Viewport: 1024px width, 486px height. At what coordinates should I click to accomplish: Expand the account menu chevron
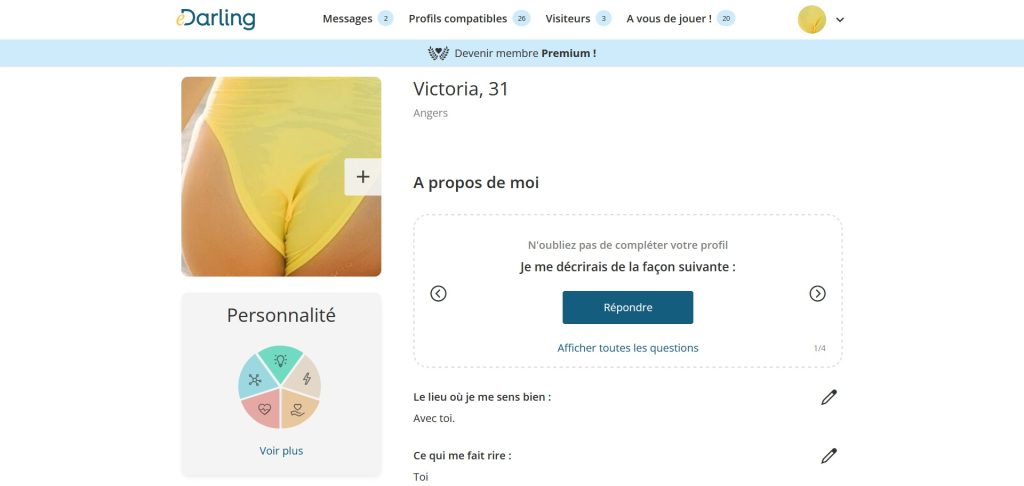click(840, 20)
